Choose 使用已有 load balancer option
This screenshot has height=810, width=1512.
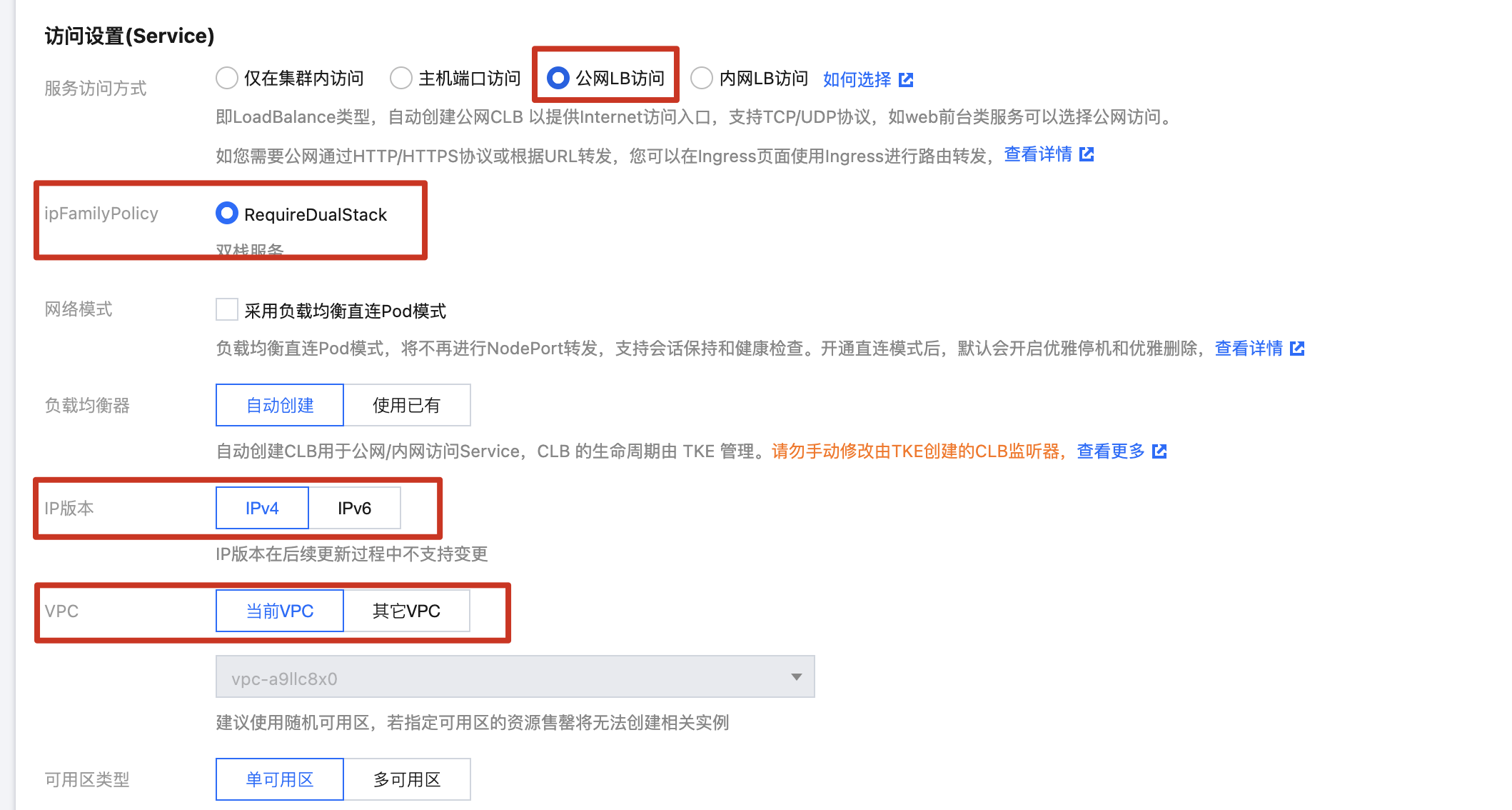coord(406,405)
